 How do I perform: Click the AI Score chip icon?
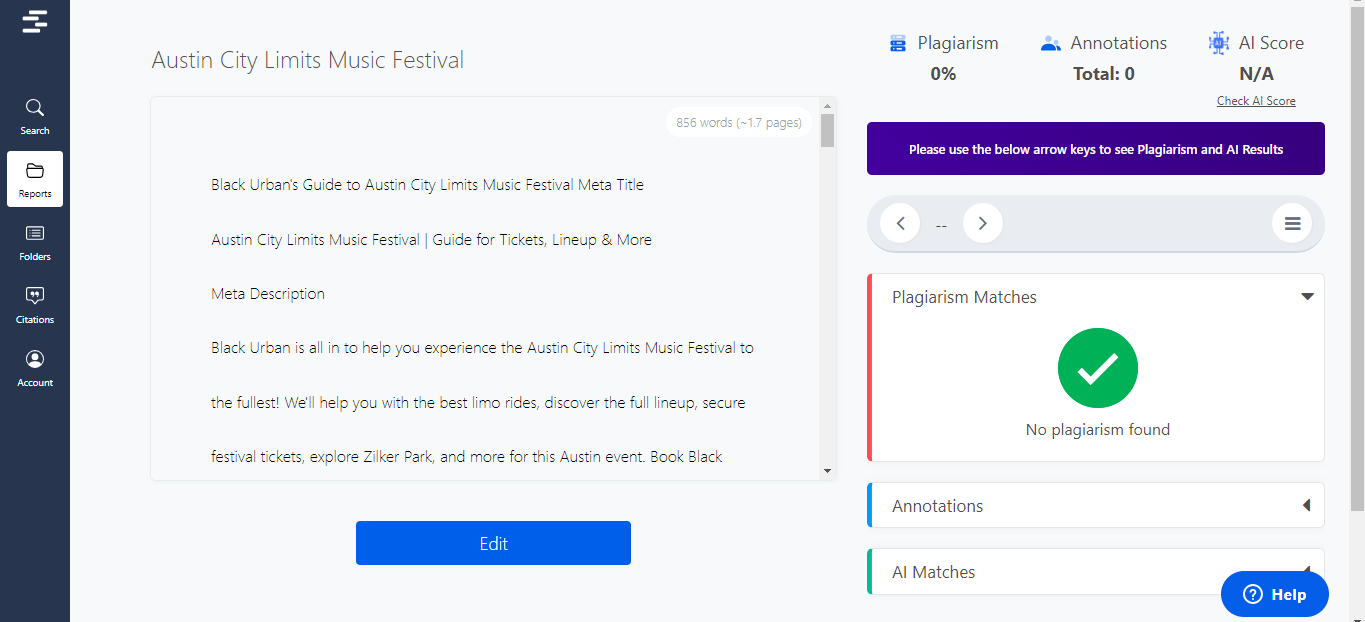[1218, 43]
